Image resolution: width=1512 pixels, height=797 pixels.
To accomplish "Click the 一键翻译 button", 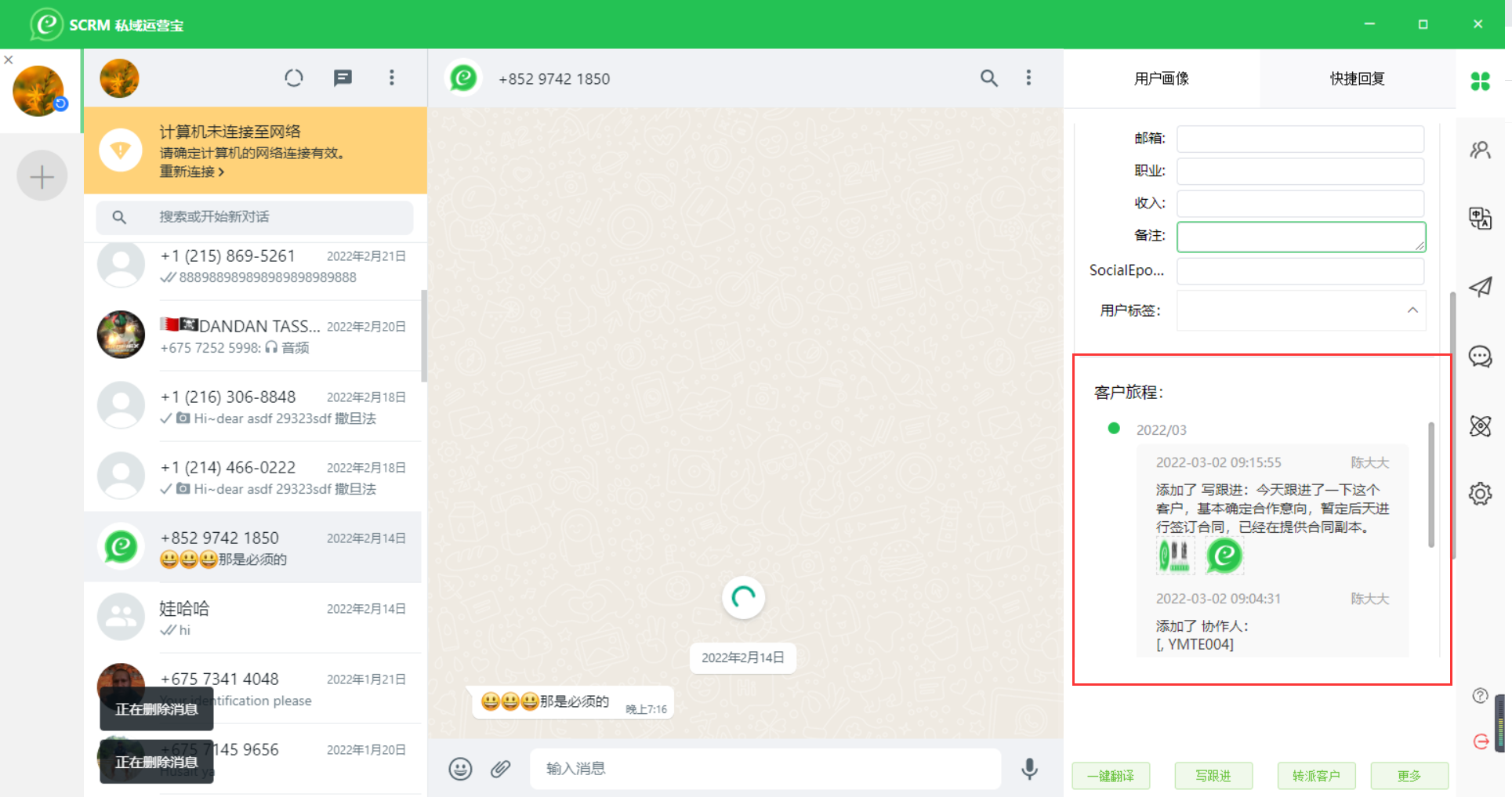I will coord(1111,776).
